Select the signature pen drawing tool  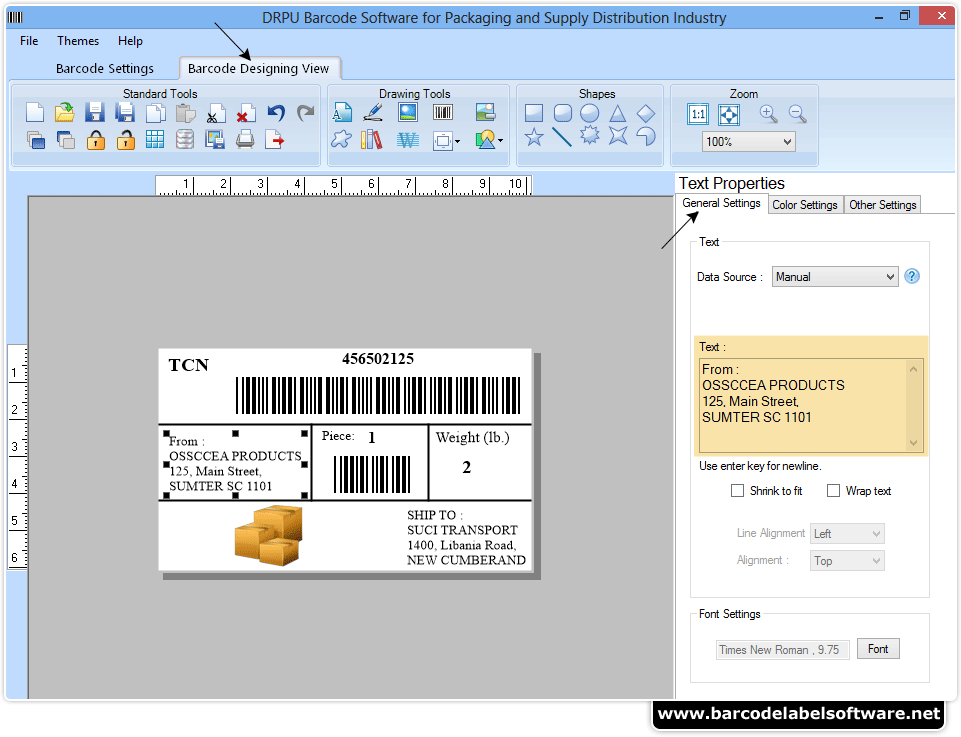(373, 113)
